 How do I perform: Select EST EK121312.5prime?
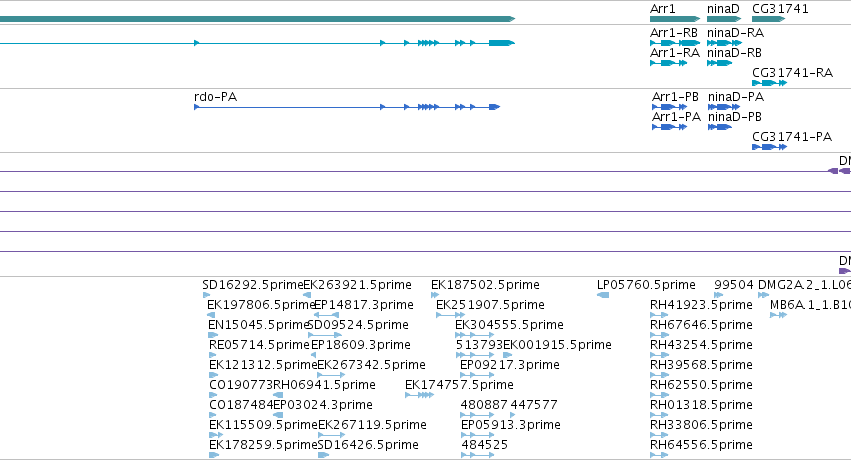tap(263, 365)
